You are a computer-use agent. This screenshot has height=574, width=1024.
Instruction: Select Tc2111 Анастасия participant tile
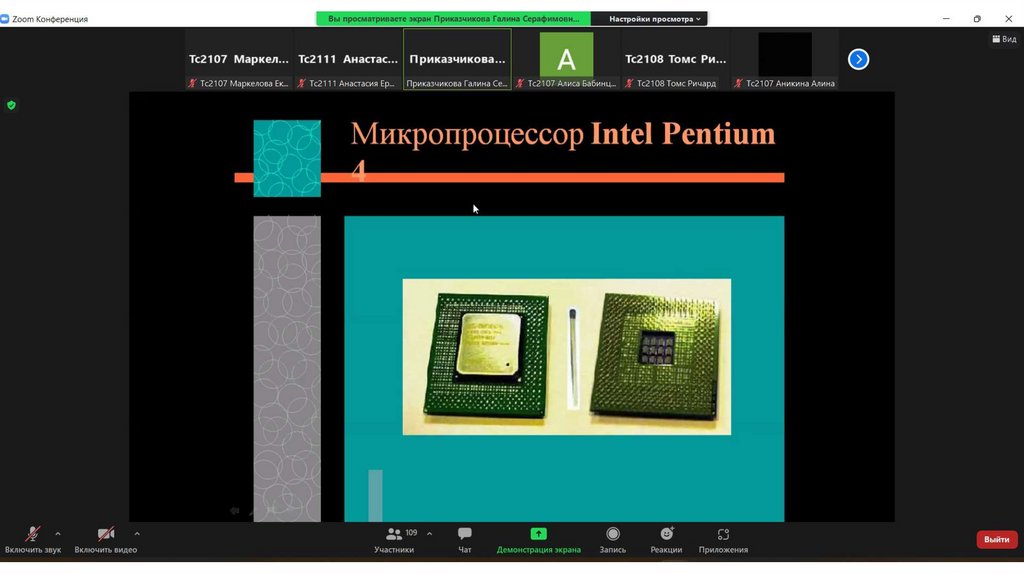pos(348,59)
